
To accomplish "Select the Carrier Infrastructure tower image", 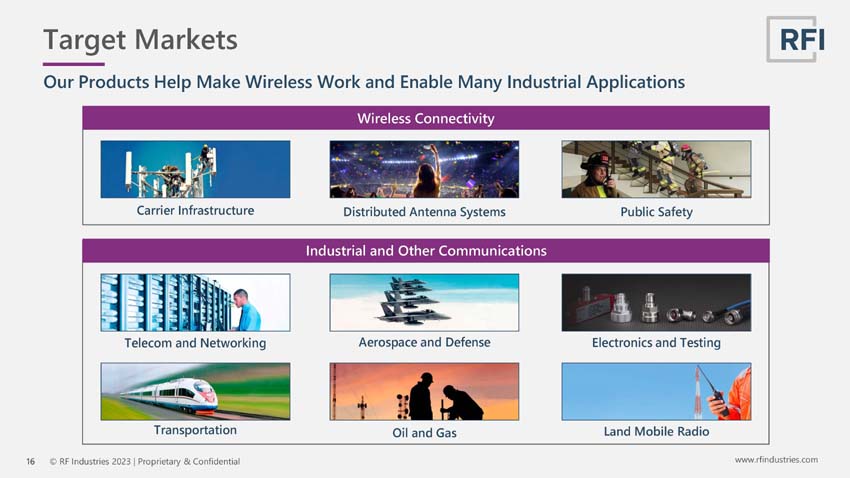I will (x=195, y=169).
